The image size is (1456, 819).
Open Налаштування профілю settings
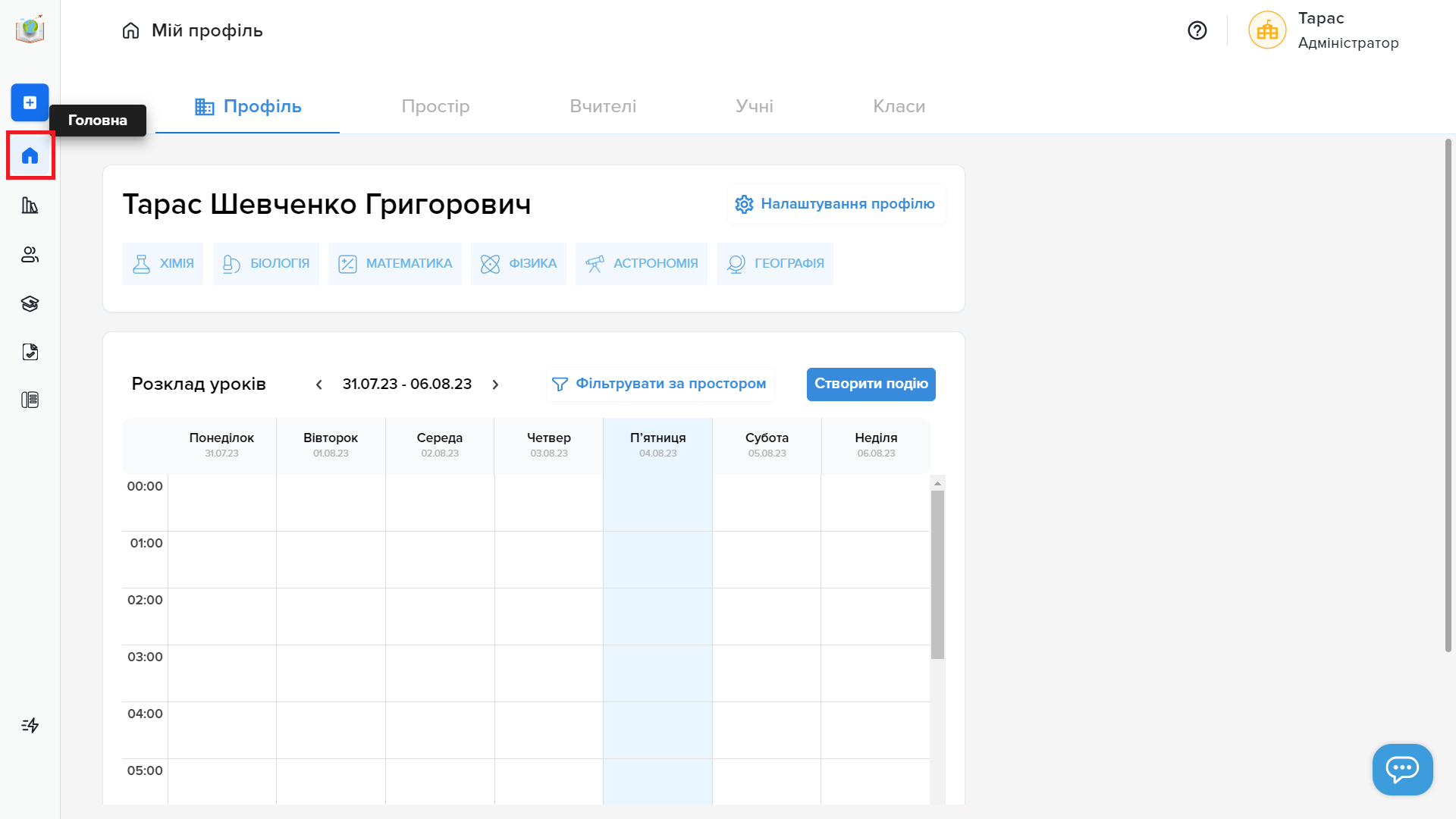point(835,204)
